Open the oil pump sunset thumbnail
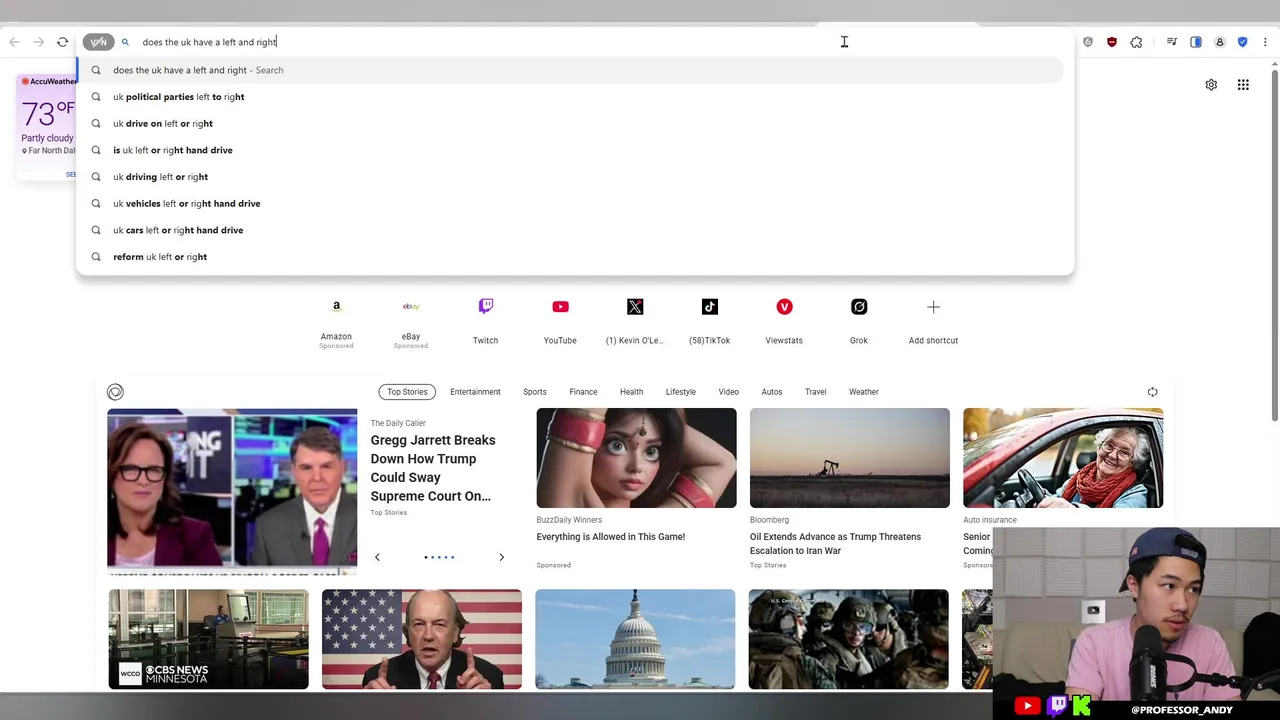Viewport: 1280px width, 720px height. click(850, 458)
